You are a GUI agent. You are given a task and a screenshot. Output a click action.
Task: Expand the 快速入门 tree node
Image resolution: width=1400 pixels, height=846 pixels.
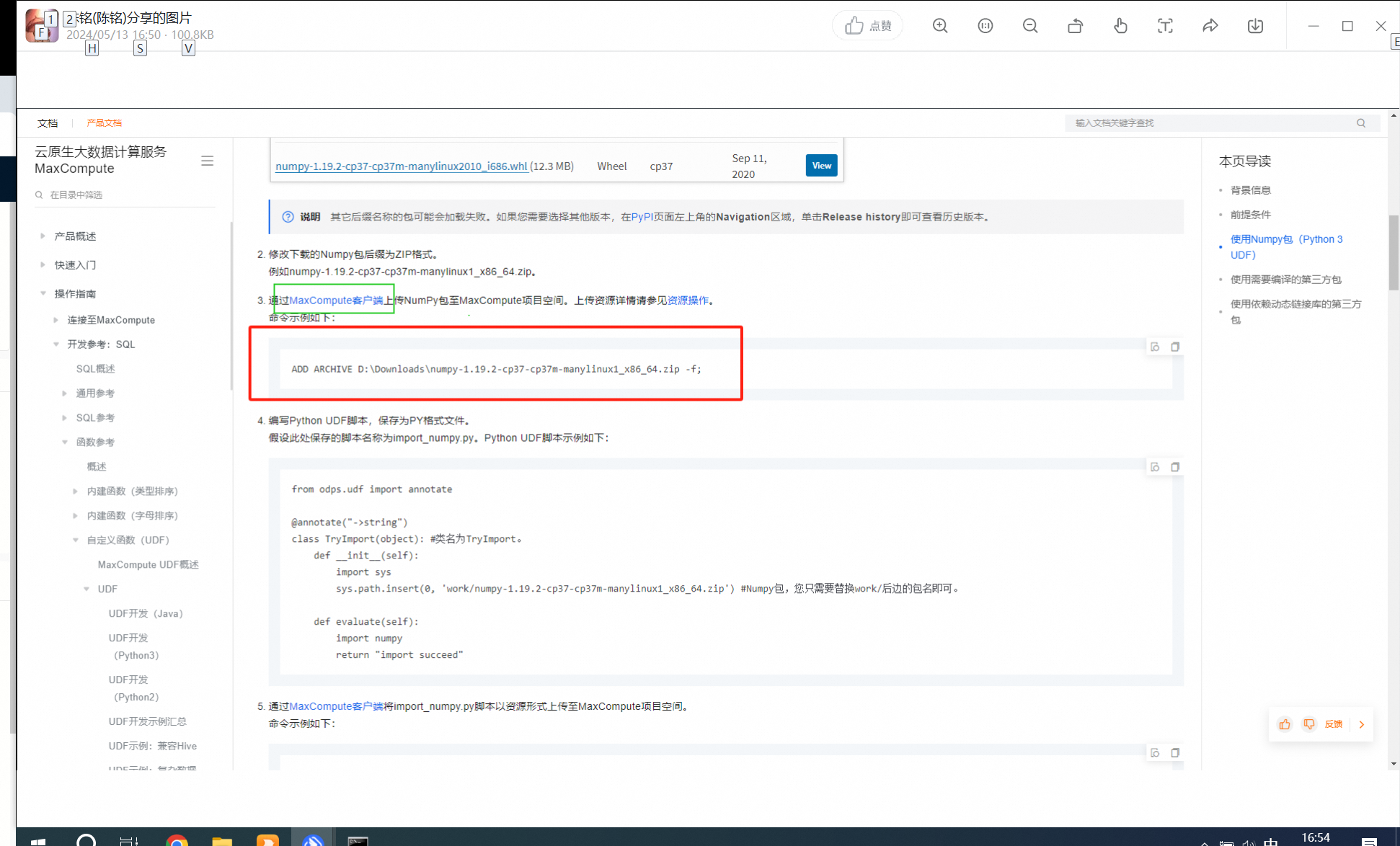[x=43, y=264]
